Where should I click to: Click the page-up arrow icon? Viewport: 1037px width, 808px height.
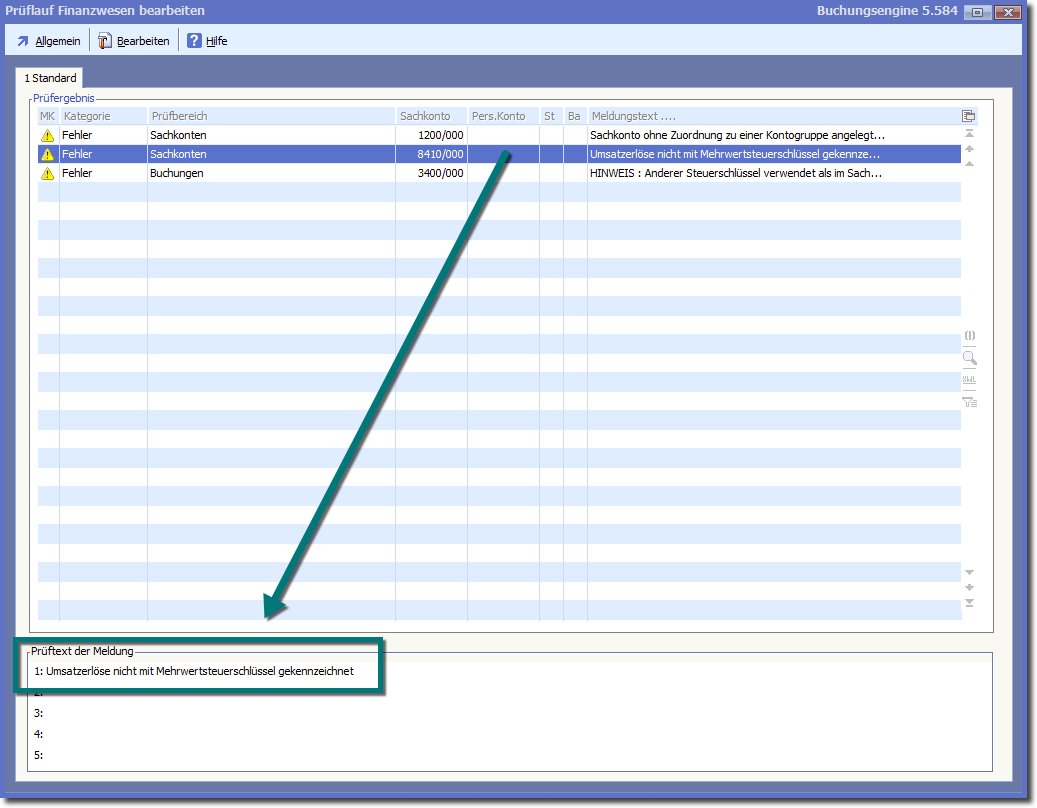point(969,149)
